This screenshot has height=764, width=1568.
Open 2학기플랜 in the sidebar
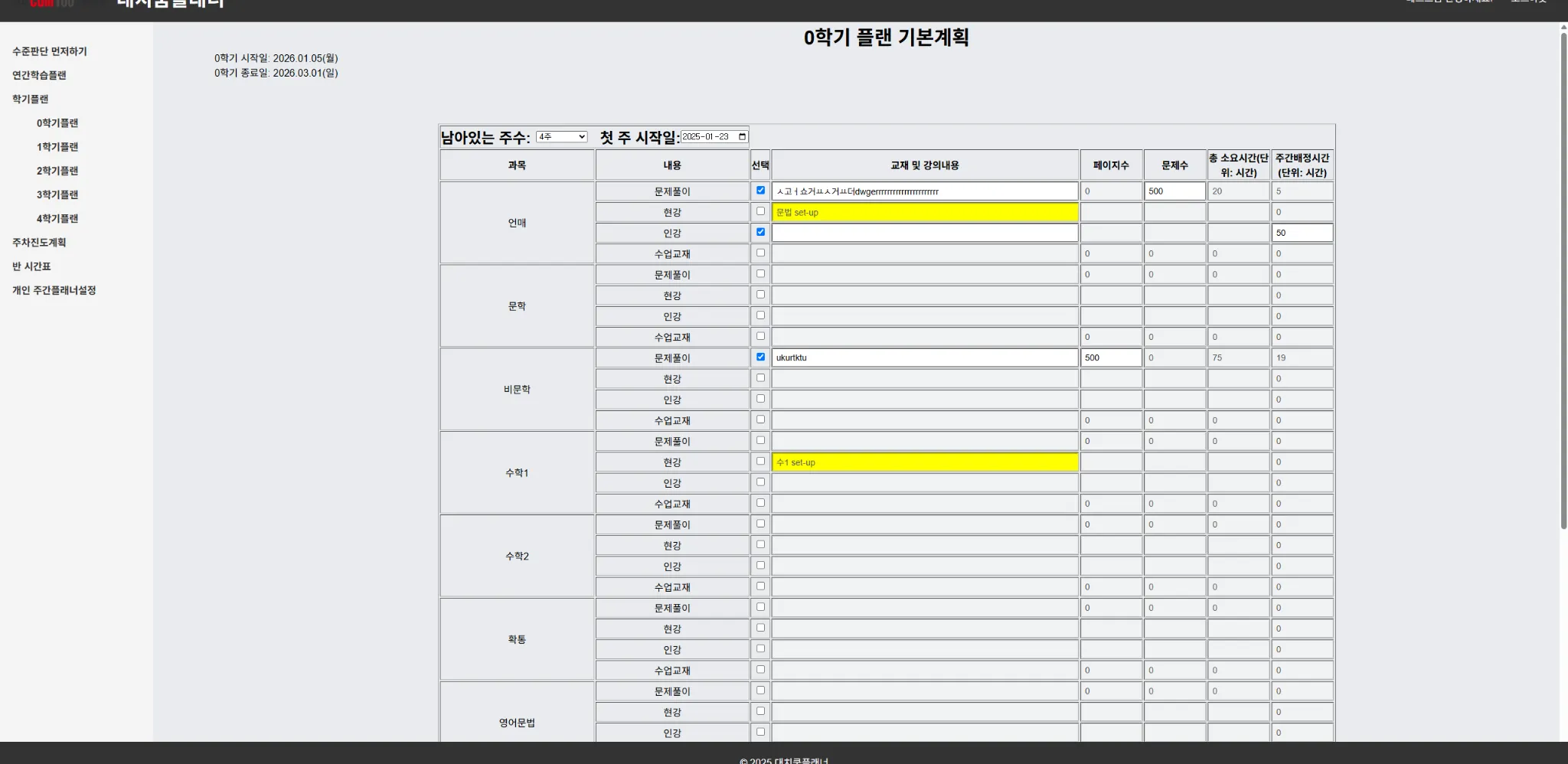pyautogui.click(x=57, y=171)
